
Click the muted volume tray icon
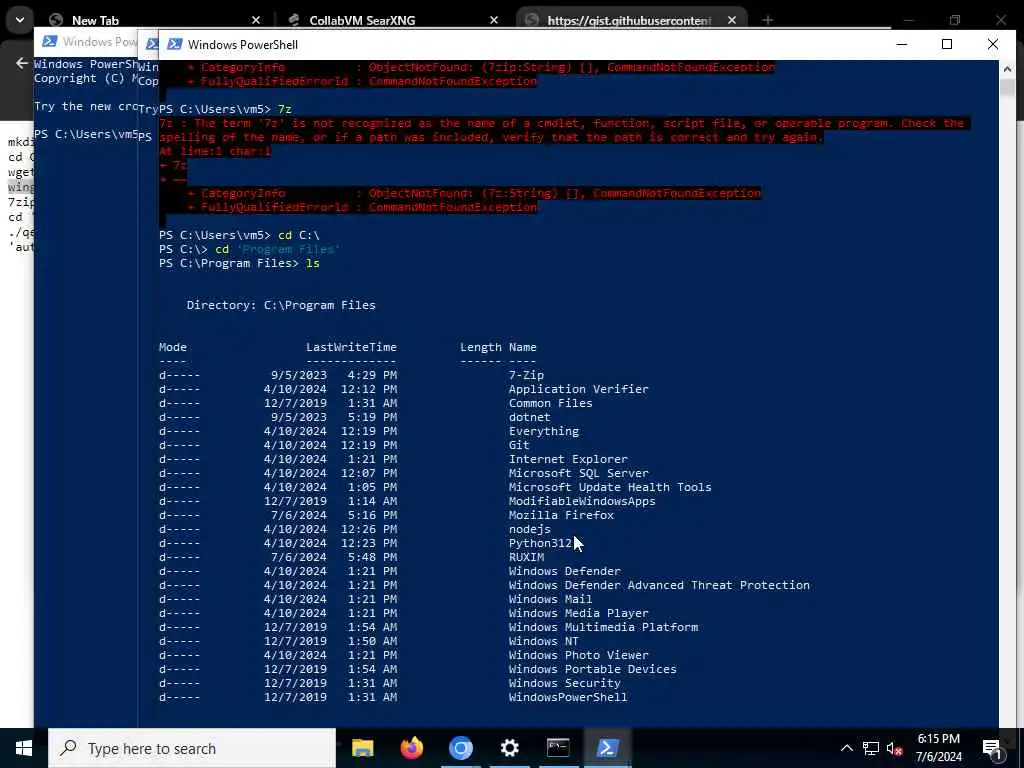(895, 748)
